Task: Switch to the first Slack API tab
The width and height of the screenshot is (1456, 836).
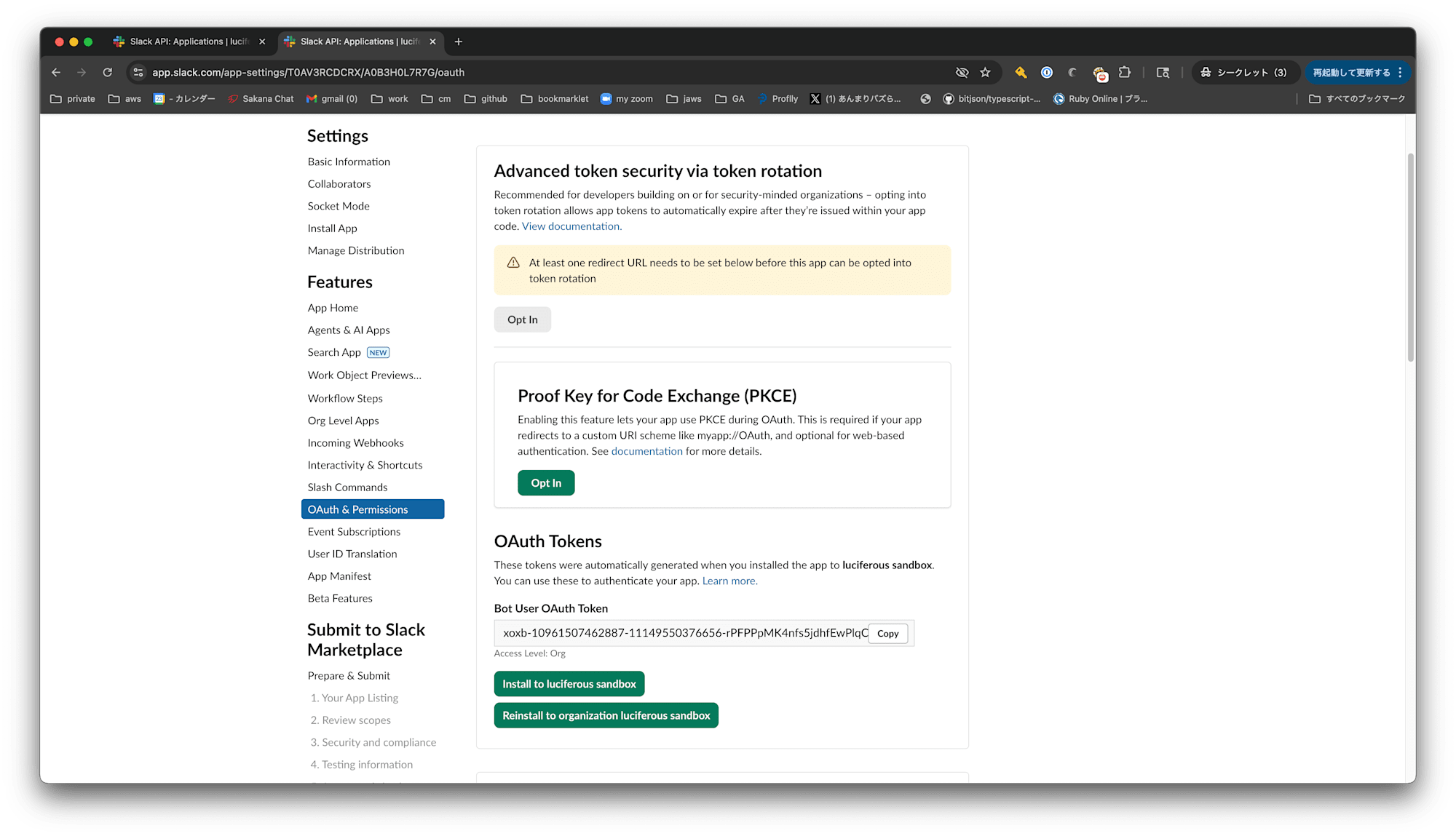Action: (x=189, y=41)
